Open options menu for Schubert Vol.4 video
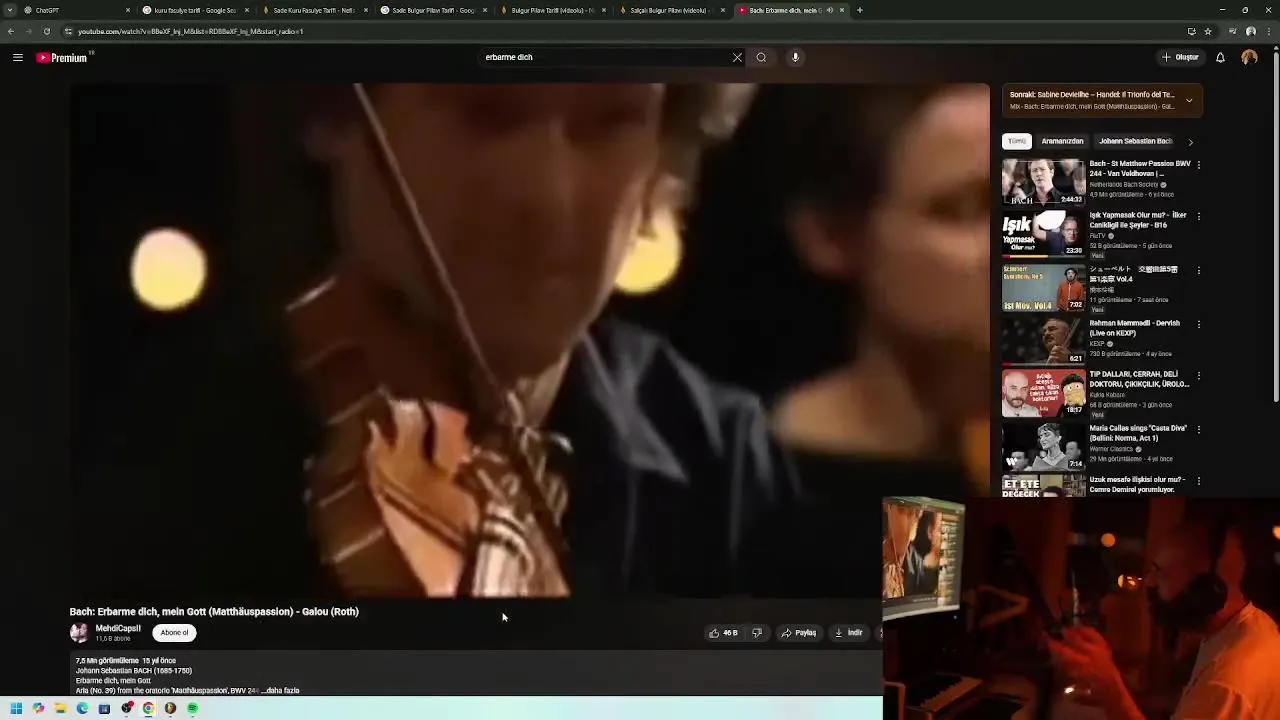Viewport: 1280px width, 720px height. point(1199,271)
